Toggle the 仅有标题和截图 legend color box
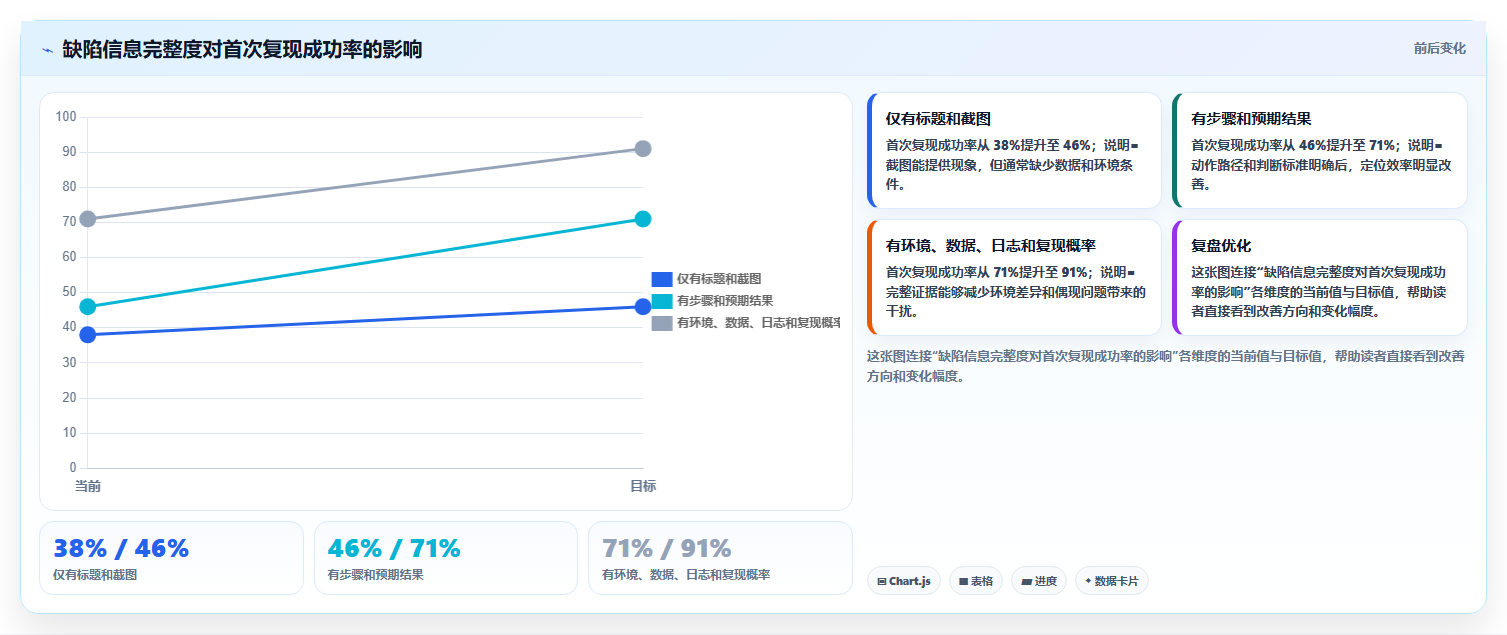Viewport: 1507px width, 635px height. coord(661,279)
